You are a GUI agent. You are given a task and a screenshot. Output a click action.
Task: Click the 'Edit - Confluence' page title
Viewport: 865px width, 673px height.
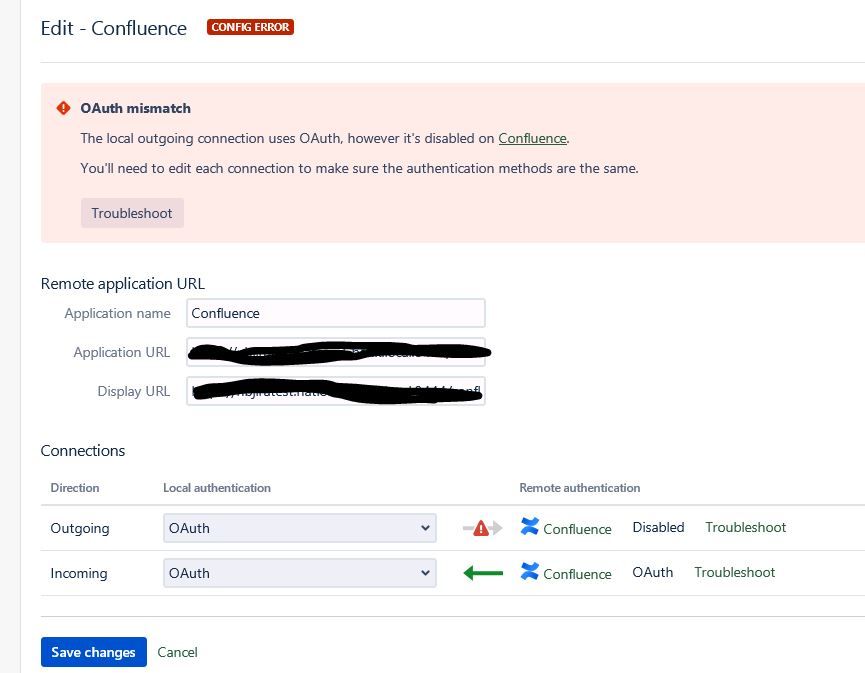click(114, 28)
